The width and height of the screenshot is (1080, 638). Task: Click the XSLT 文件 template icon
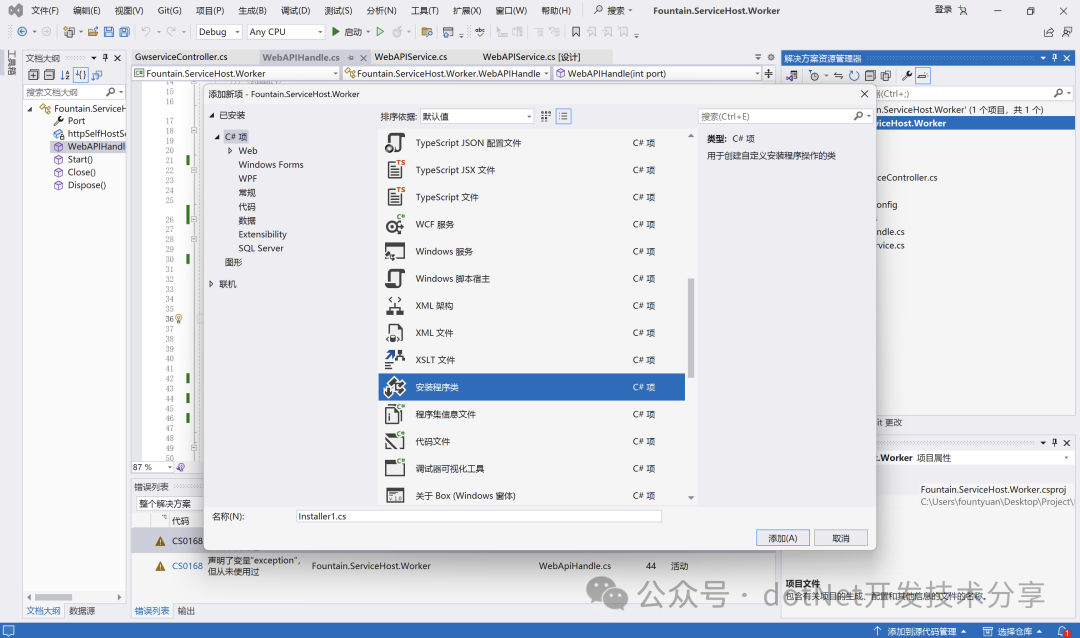click(x=395, y=360)
